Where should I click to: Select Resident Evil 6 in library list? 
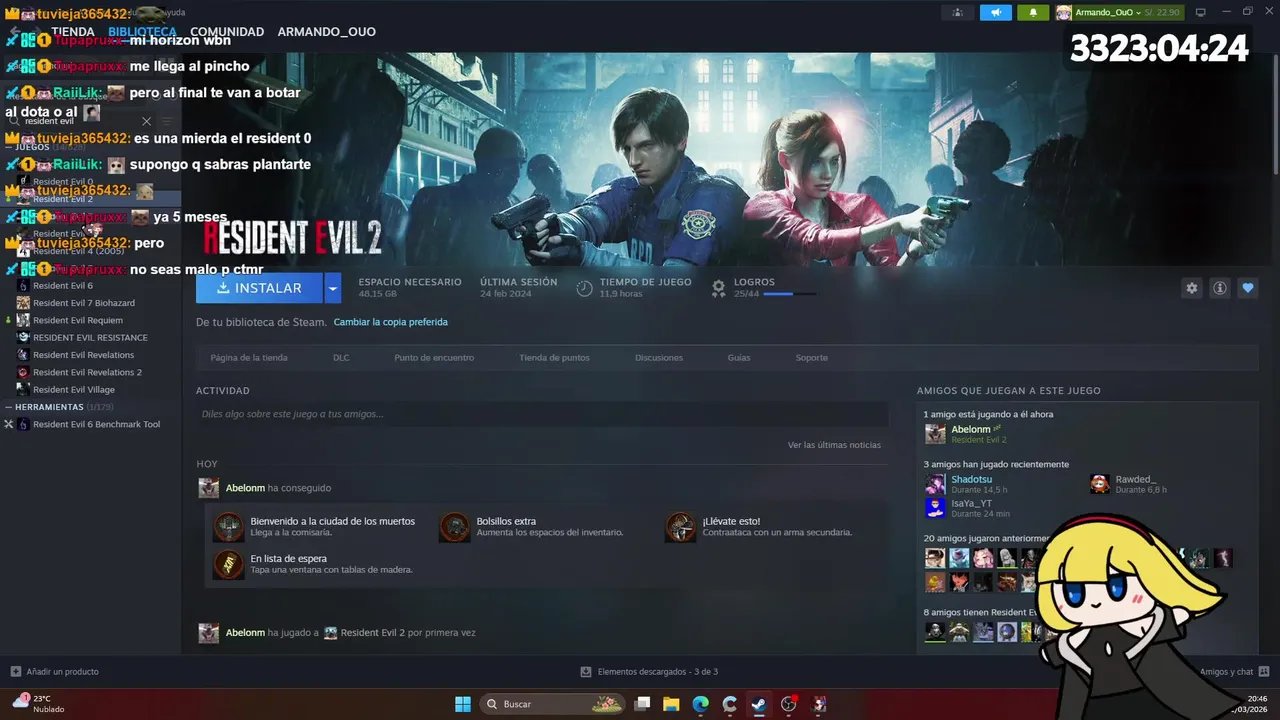click(x=62, y=285)
